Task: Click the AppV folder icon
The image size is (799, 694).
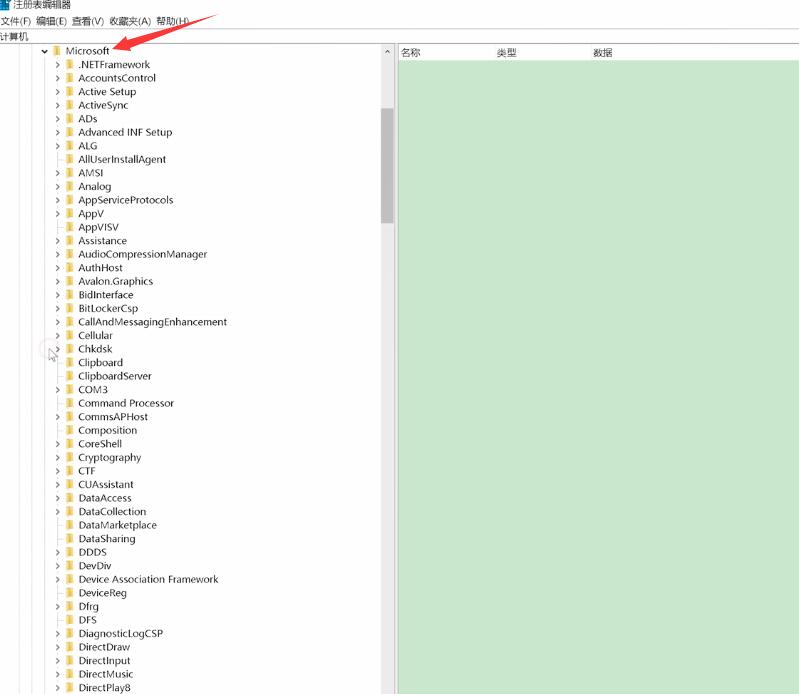Action: (70, 213)
